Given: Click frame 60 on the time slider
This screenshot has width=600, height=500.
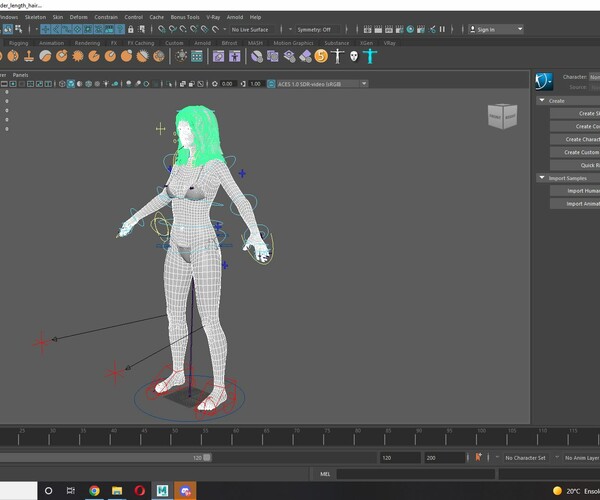Looking at the screenshot, I should pyautogui.click(x=232, y=436).
